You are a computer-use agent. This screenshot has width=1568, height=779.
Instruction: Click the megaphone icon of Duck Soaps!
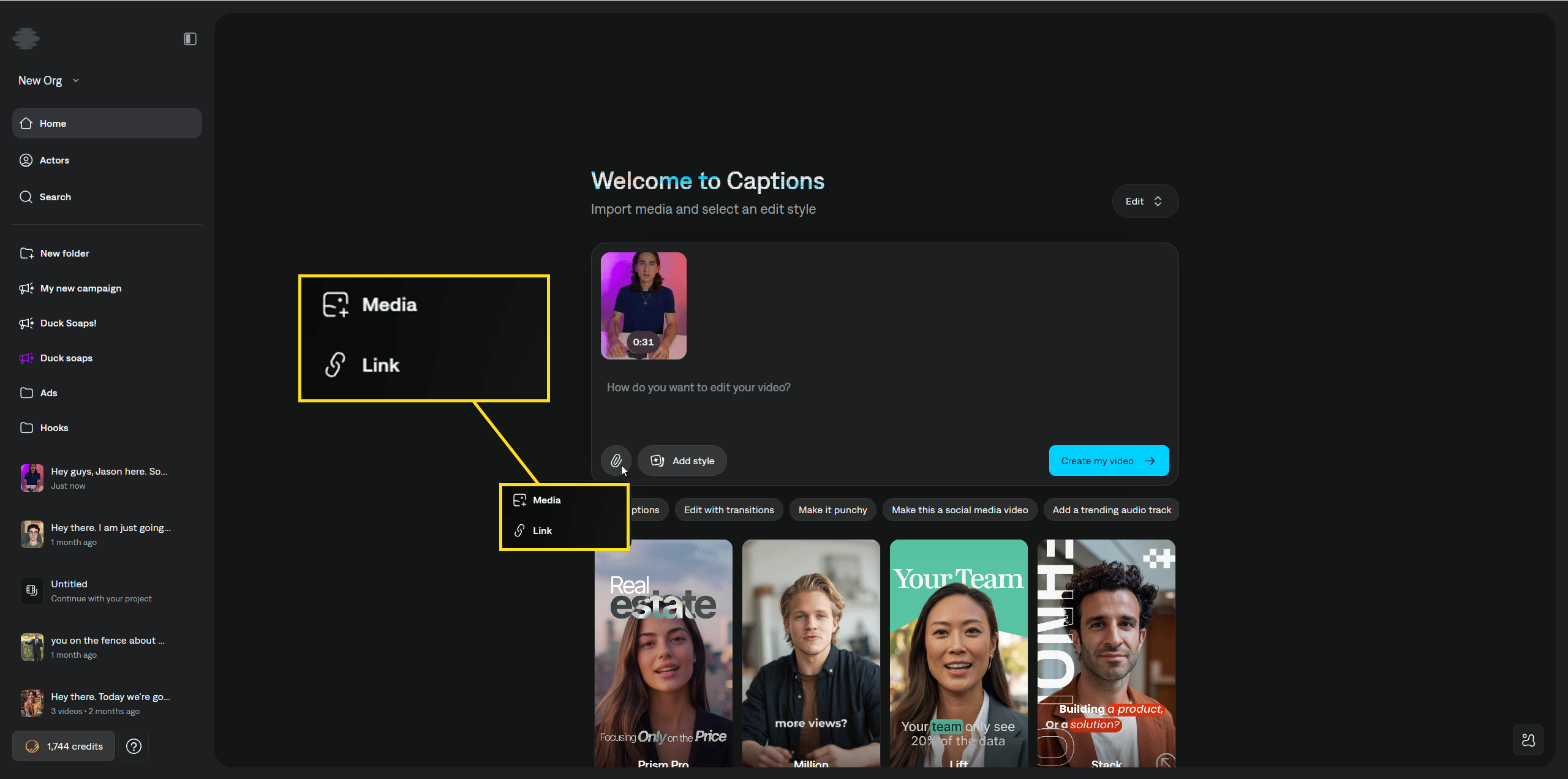26,323
